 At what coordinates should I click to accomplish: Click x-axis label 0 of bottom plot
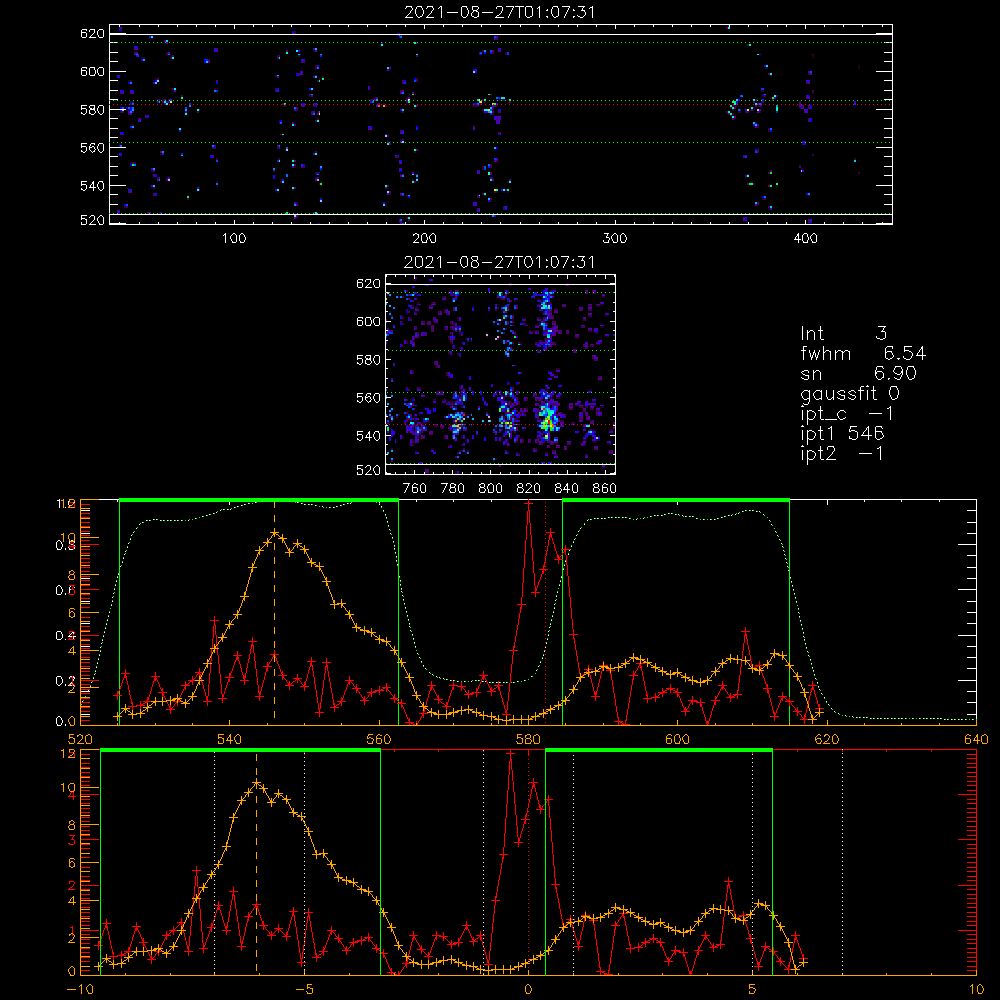(529, 990)
